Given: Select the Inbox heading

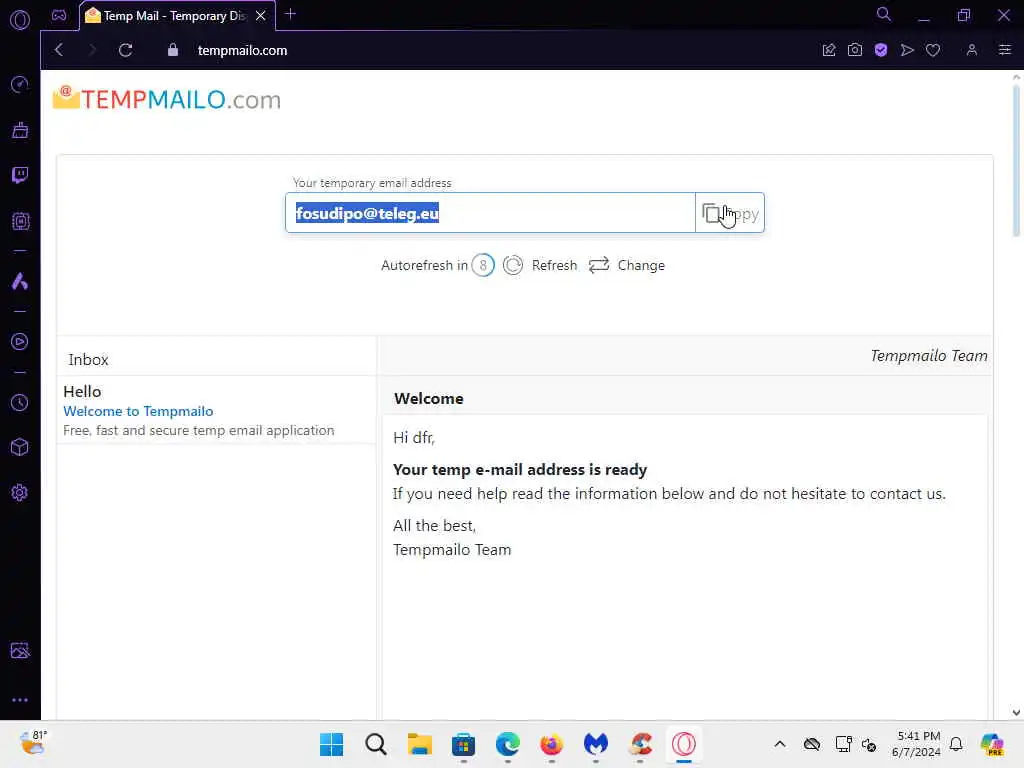Looking at the screenshot, I should click(88, 360).
